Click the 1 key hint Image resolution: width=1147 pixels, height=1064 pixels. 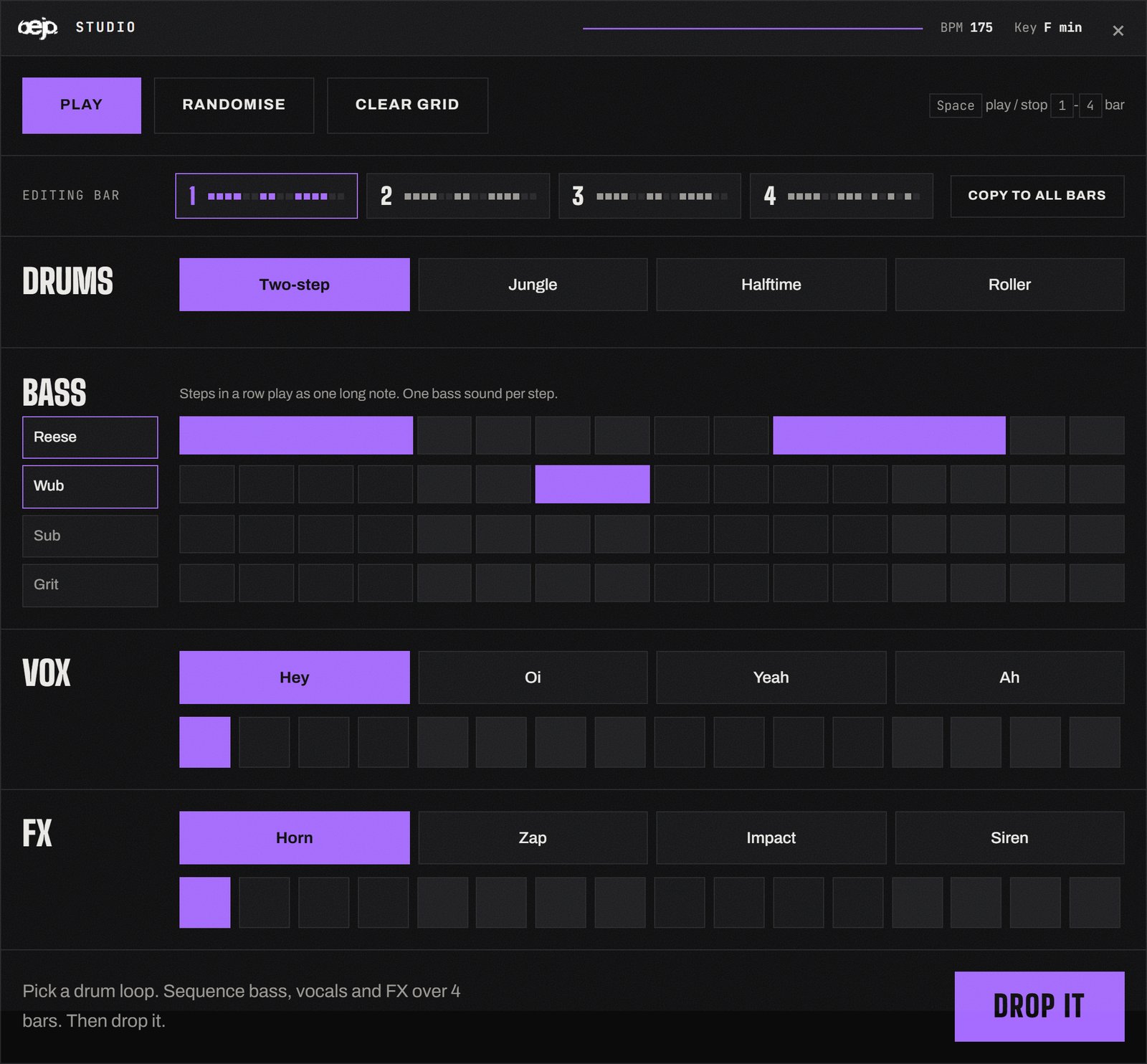point(1062,105)
